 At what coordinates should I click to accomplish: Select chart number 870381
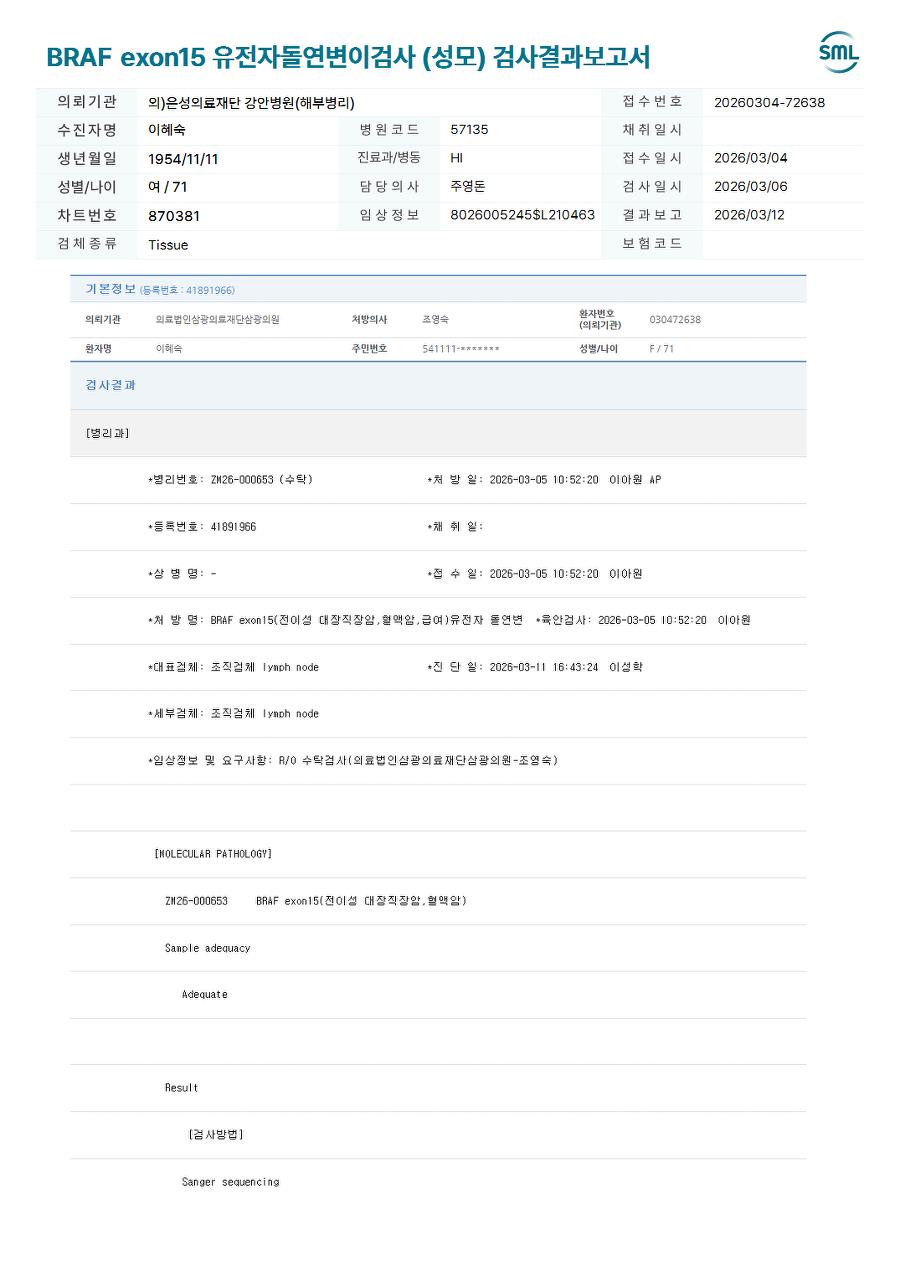coord(174,216)
